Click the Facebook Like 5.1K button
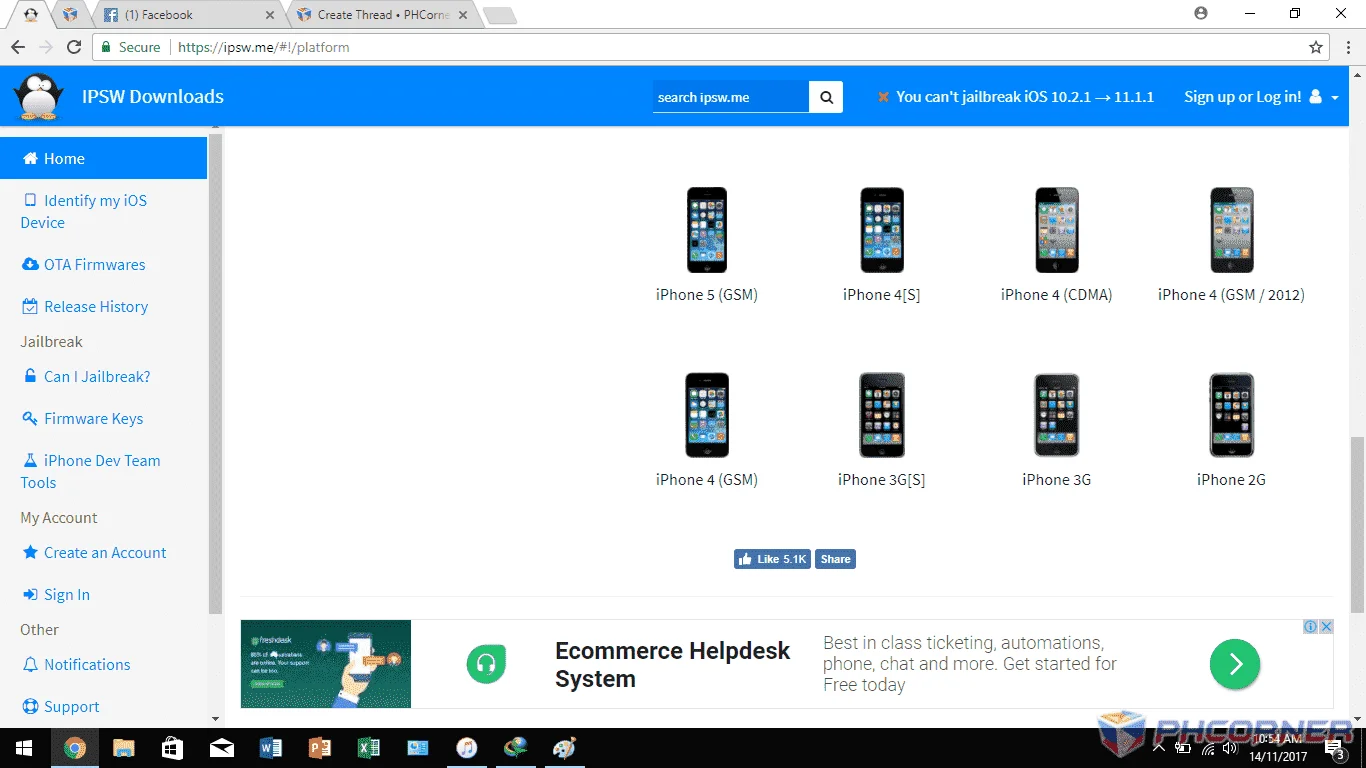Viewport: 1366px width, 768px height. coord(772,559)
